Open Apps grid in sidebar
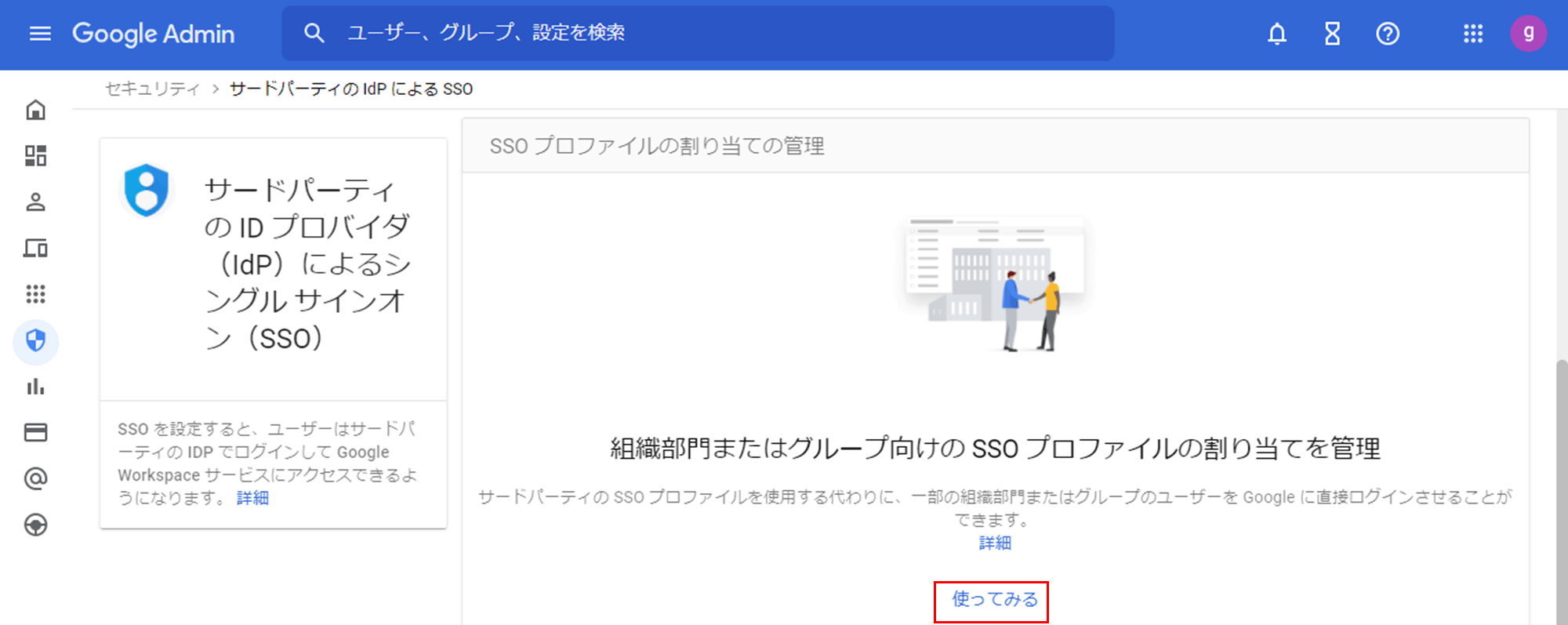This screenshot has height=625, width=1568. (x=36, y=294)
